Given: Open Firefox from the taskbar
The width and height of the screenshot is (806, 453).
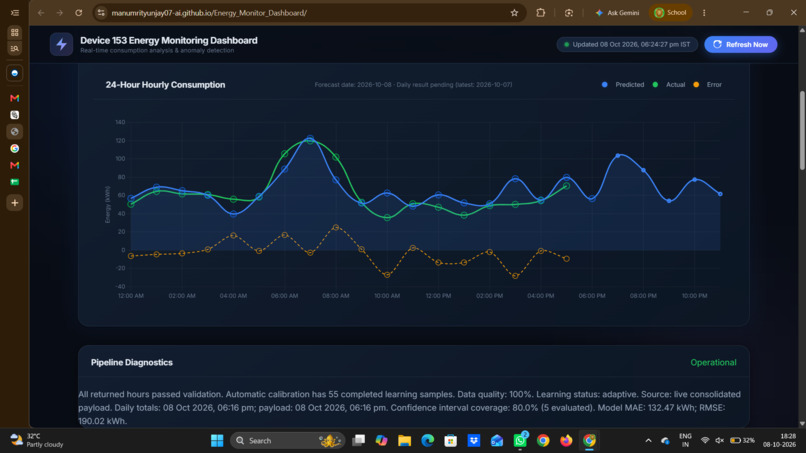Looking at the screenshot, I should (x=566, y=441).
